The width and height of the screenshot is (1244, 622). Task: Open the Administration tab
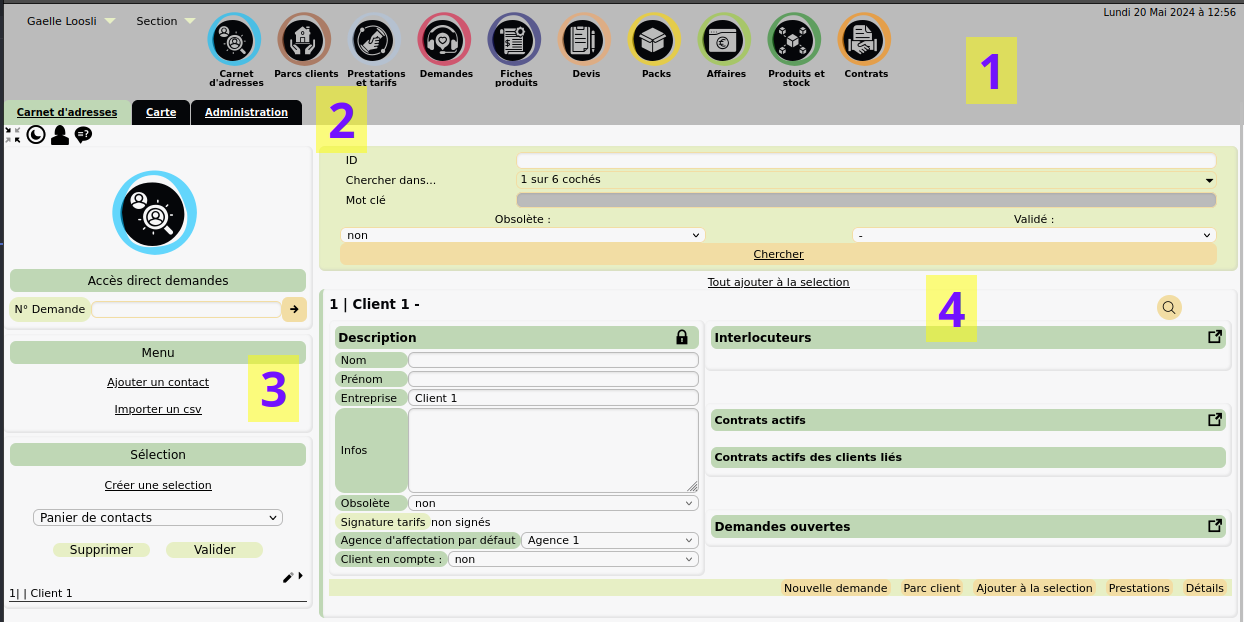246,113
